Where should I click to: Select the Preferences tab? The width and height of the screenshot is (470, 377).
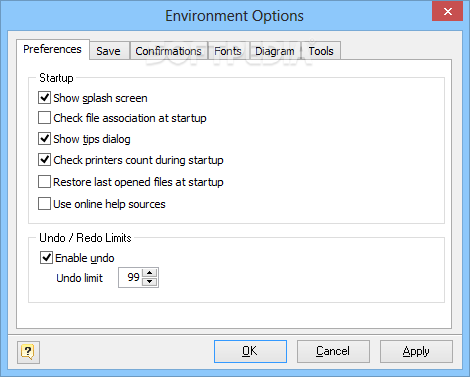[52, 49]
